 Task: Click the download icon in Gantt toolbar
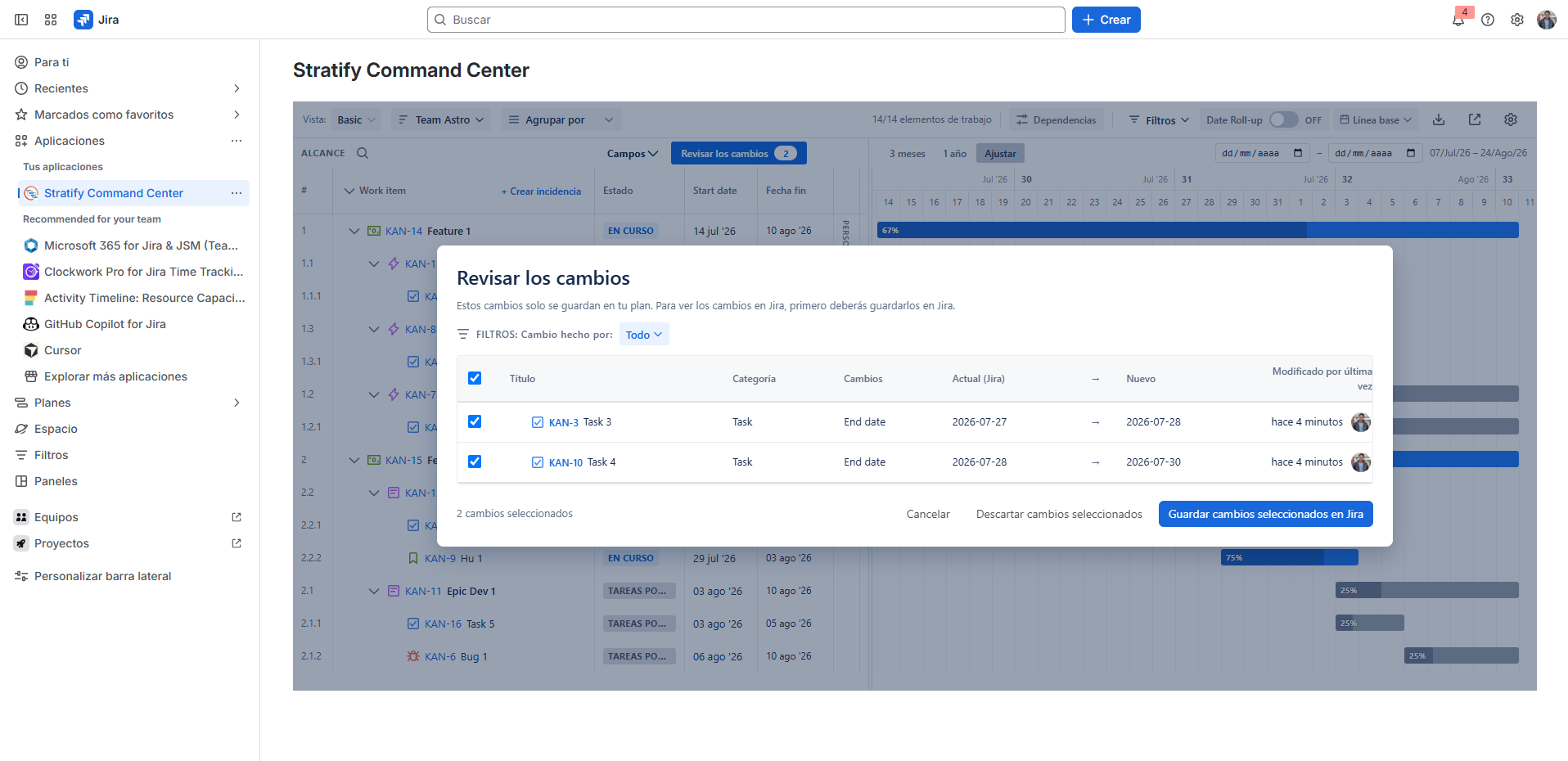1439,119
